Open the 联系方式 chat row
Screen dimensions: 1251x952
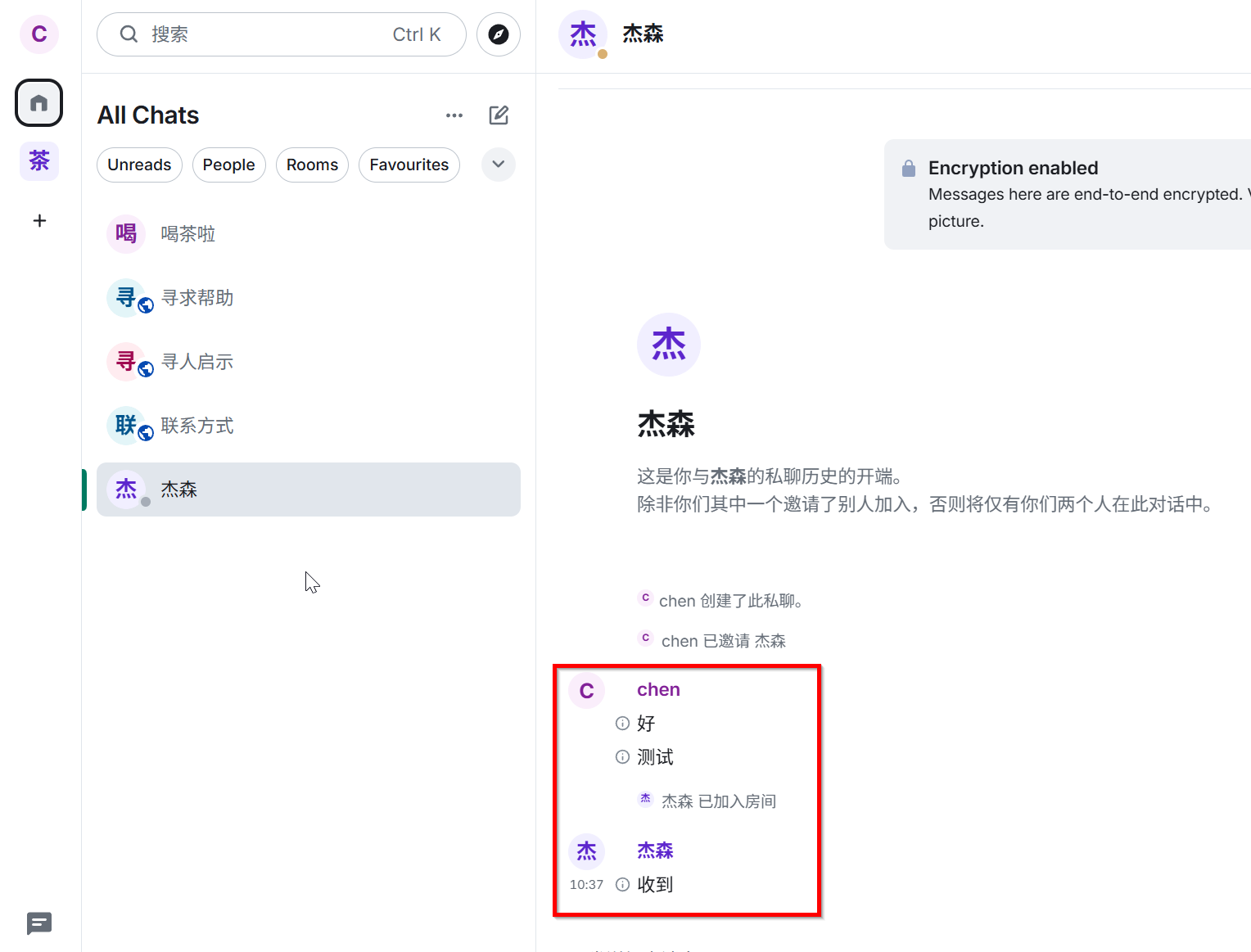pyautogui.click(x=309, y=426)
